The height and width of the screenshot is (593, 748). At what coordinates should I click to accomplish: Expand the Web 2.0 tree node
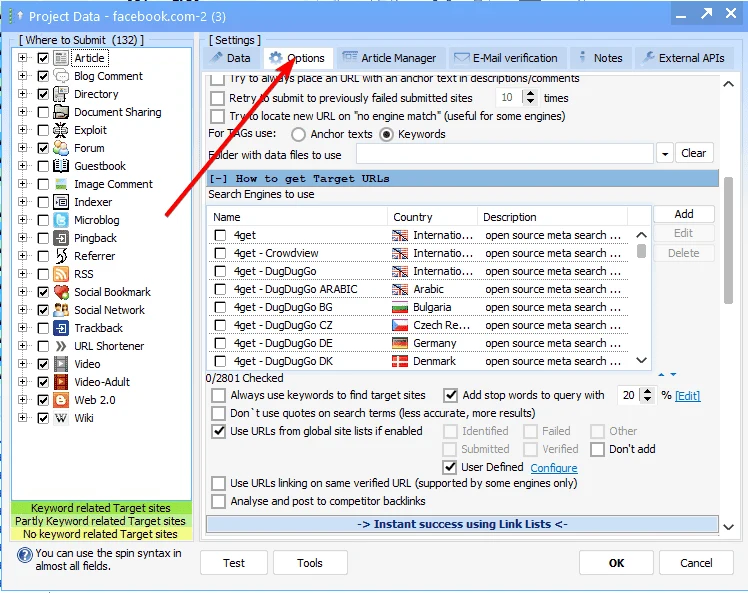22,400
